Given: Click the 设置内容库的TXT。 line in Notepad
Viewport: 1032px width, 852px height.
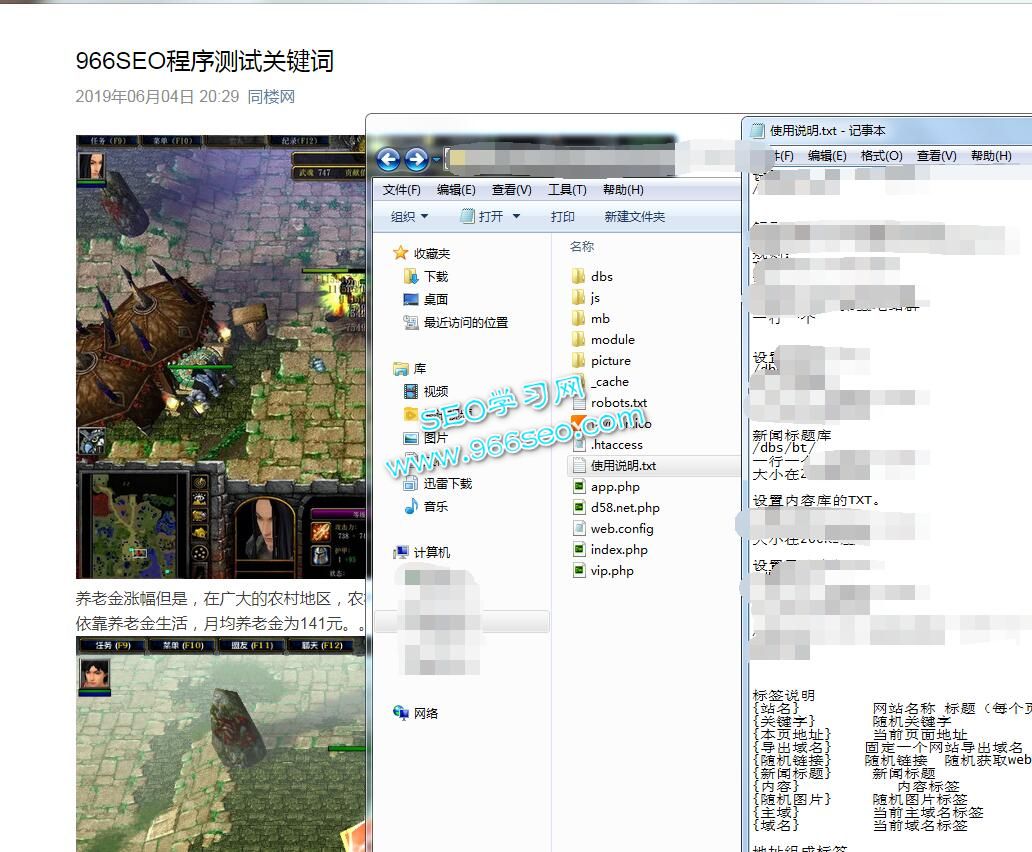Looking at the screenshot, I should click(817, 501).
